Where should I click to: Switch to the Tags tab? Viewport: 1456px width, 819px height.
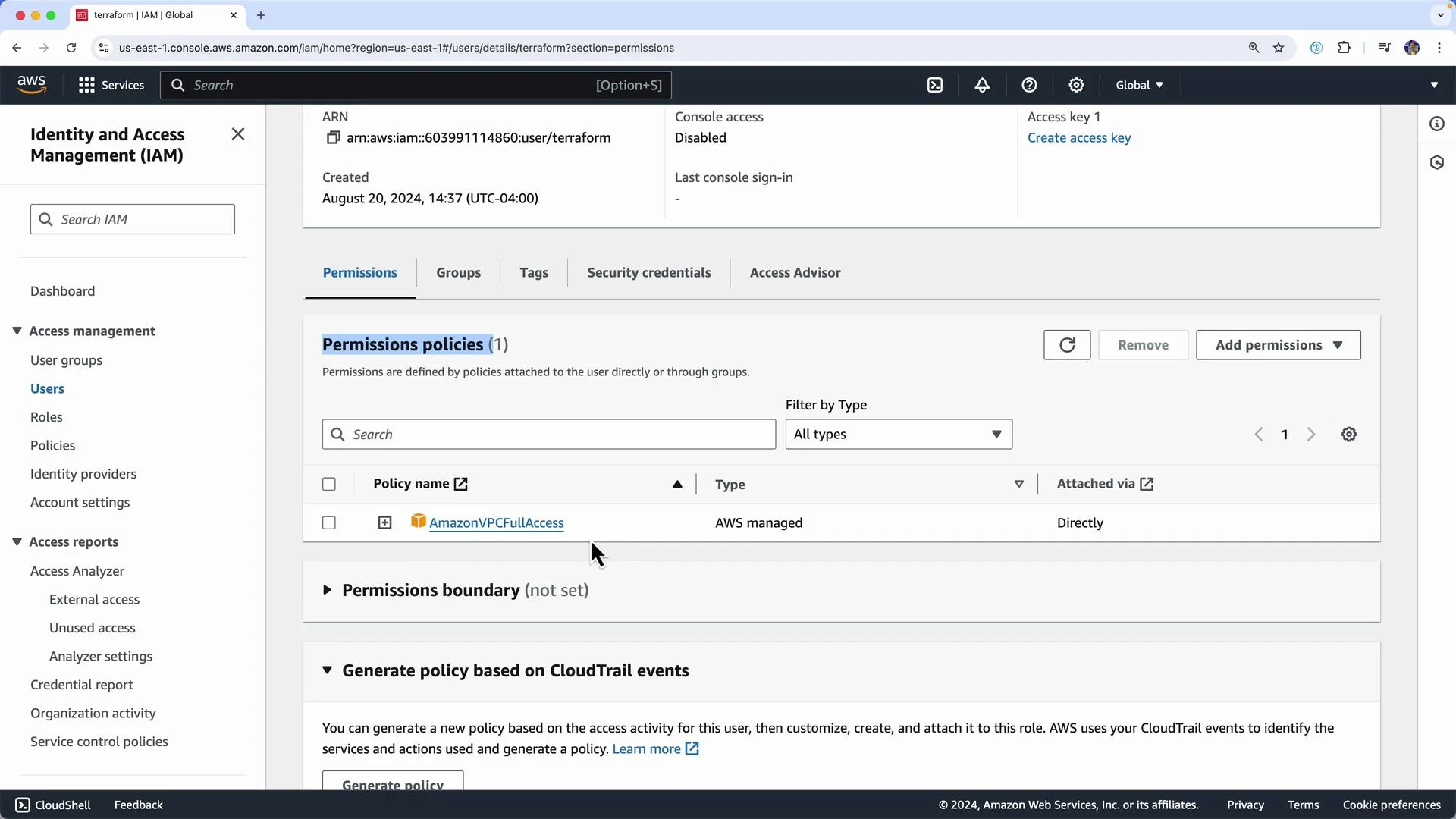[x=534, y=273]
